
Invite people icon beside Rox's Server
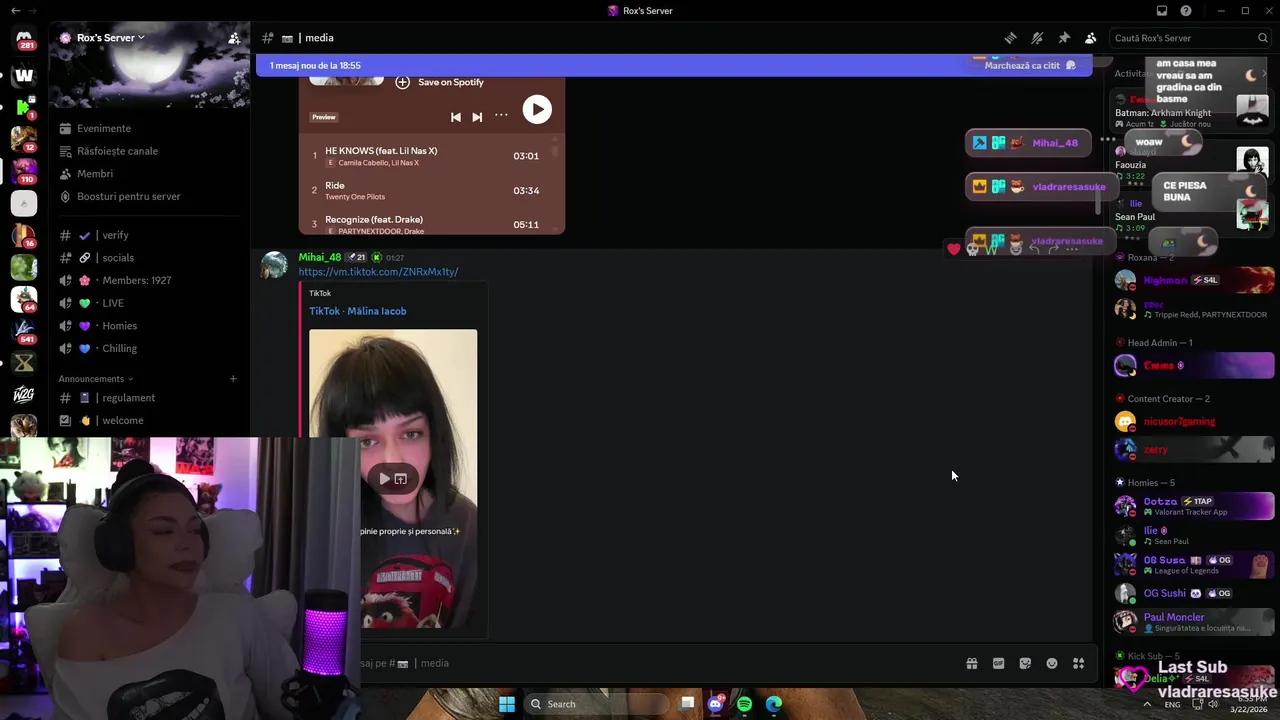coord(234,38)
